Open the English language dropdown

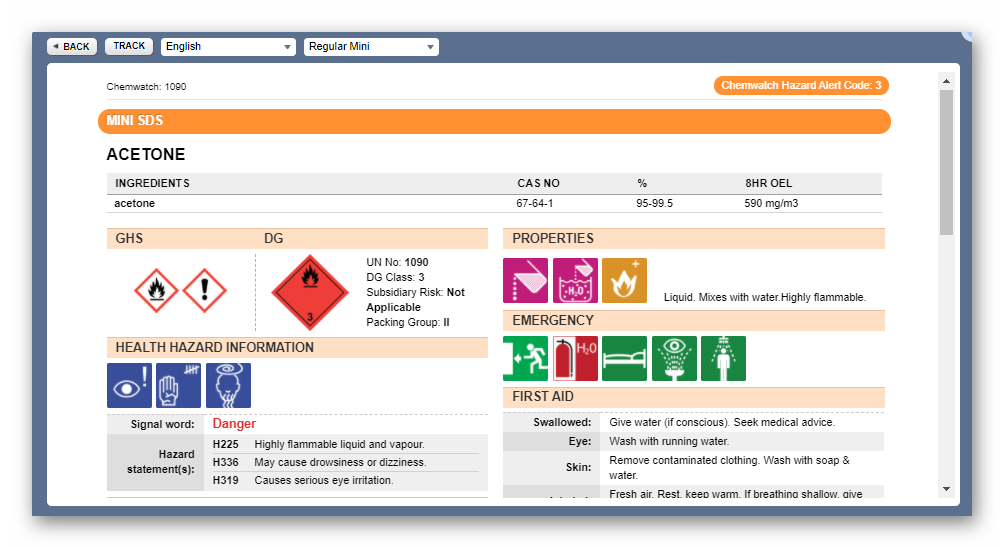(228, 47)
